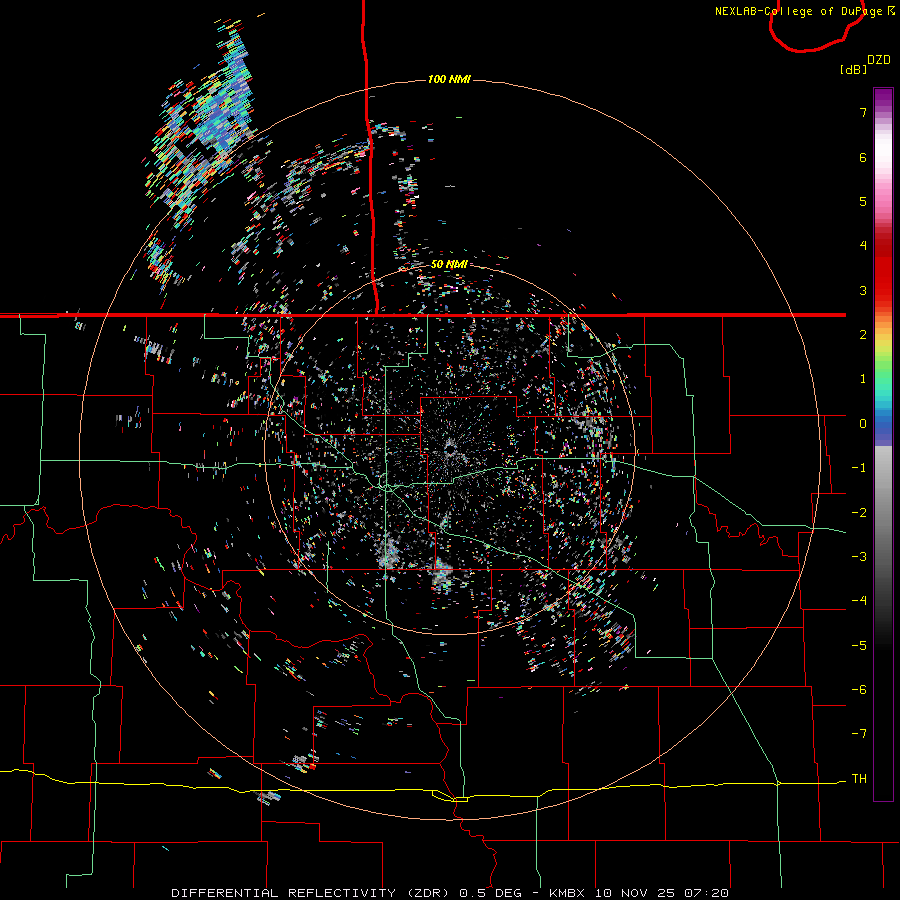The image size is (900, 900).
Task: Click the "50 NMI" range ring label
Action: [449, 264]
